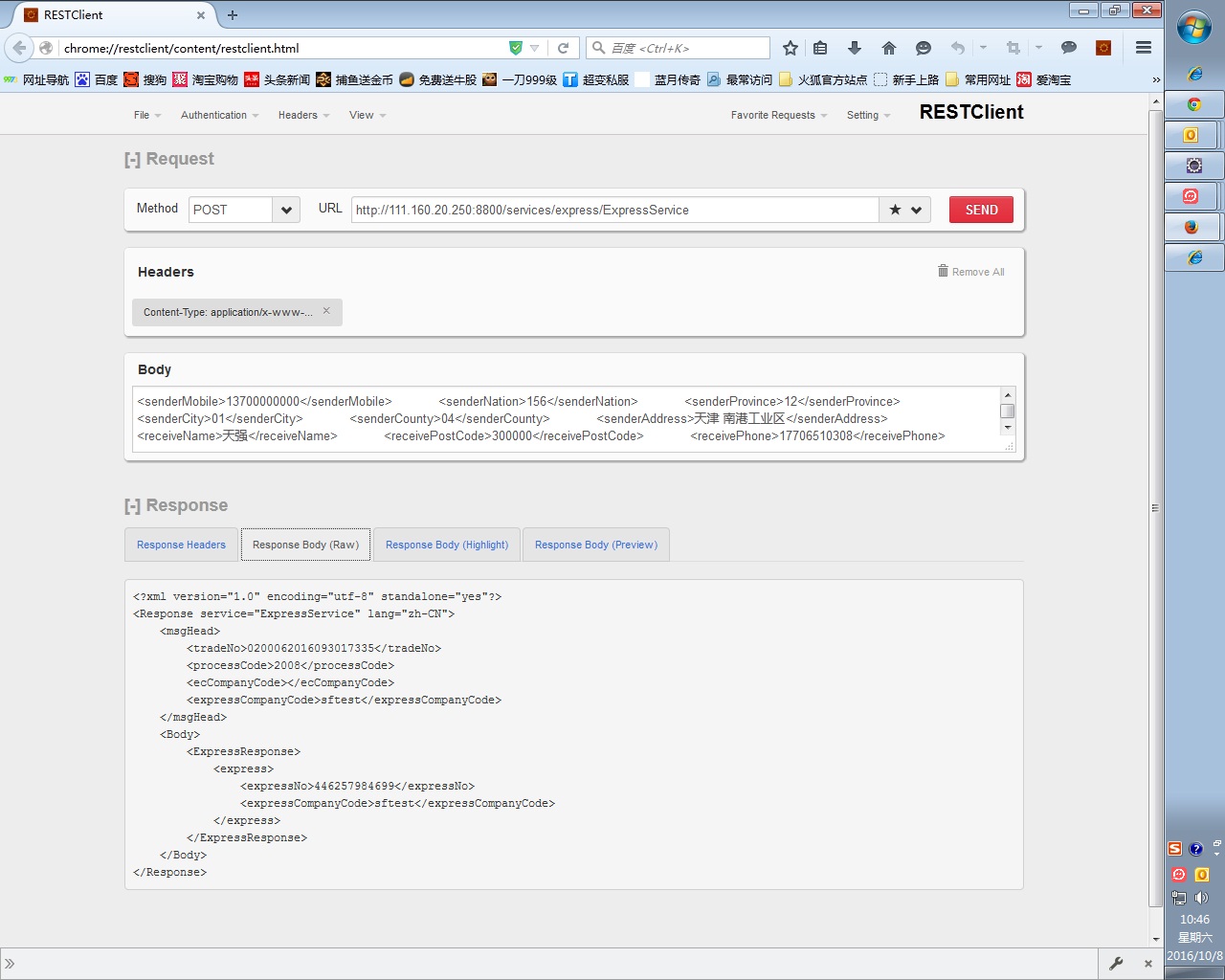Open 头条新闻 bookmark
The height and width of the screenshot is (980, 1225).
278,79
